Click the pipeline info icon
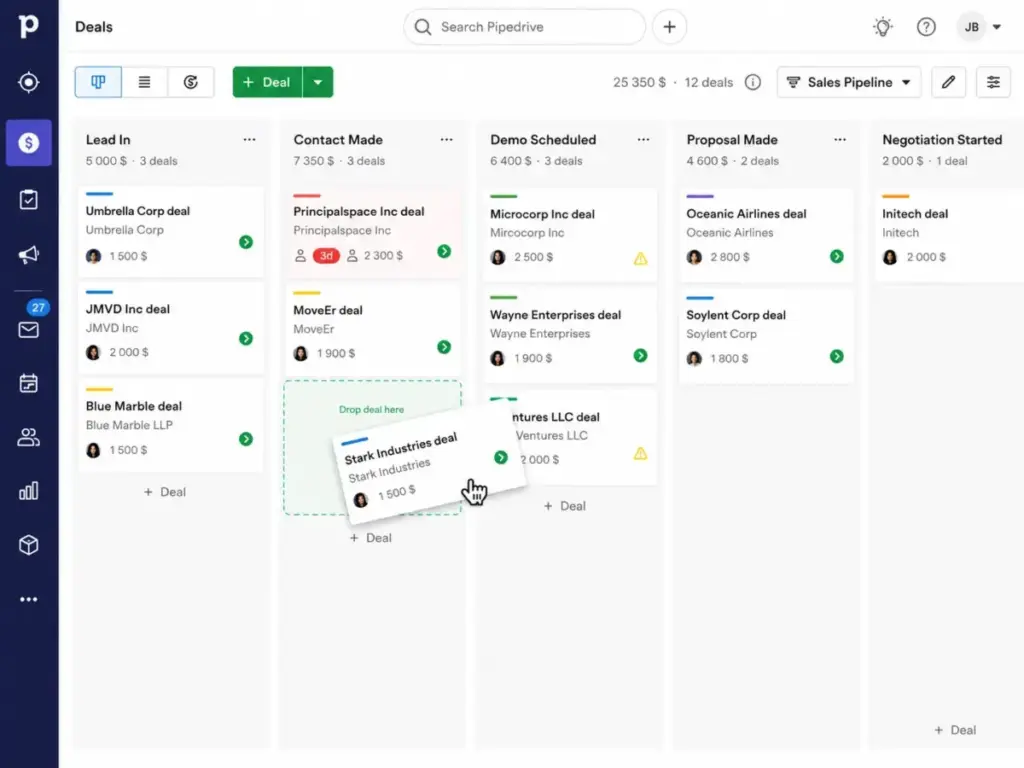Viewport: 1024px width, 768px height. tap(753, 82)
